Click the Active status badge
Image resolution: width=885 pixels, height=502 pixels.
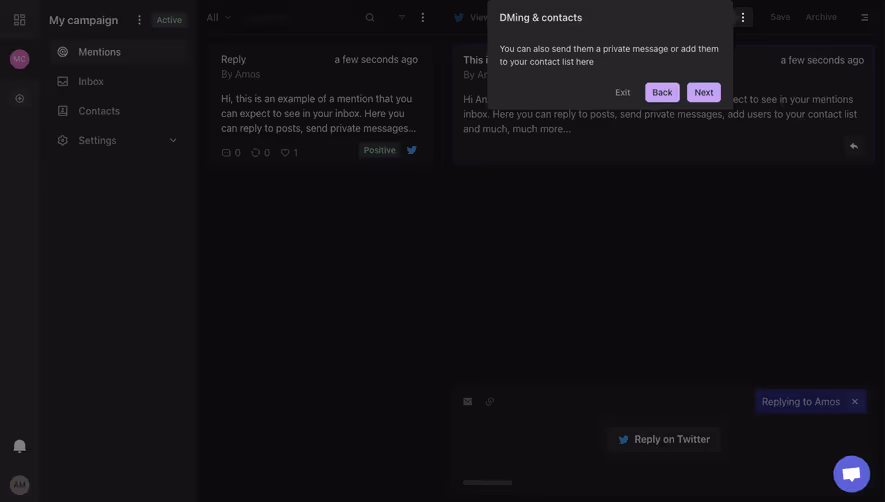tap(169, 20)
